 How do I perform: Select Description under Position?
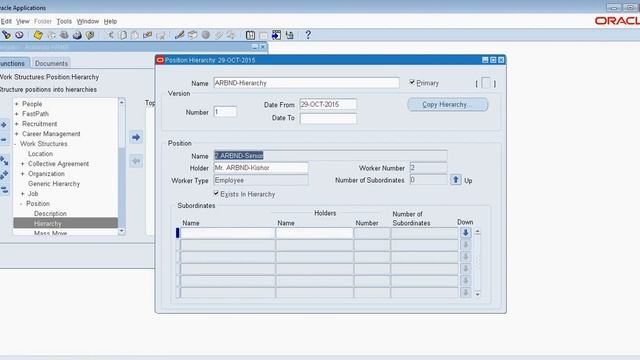[x=50, y=213]
